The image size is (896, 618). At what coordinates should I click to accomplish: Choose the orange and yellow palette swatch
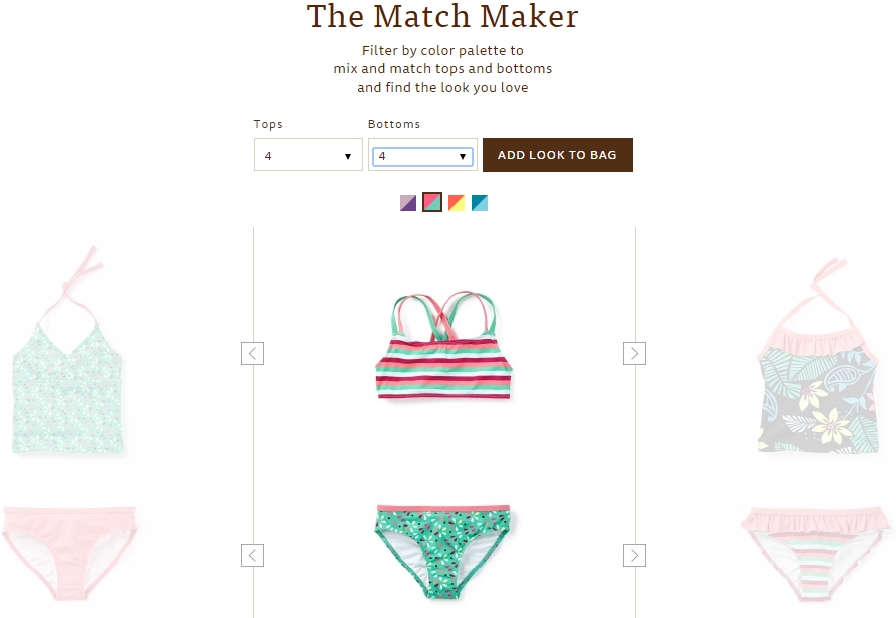pyautogui.click(x=456, y=203)
